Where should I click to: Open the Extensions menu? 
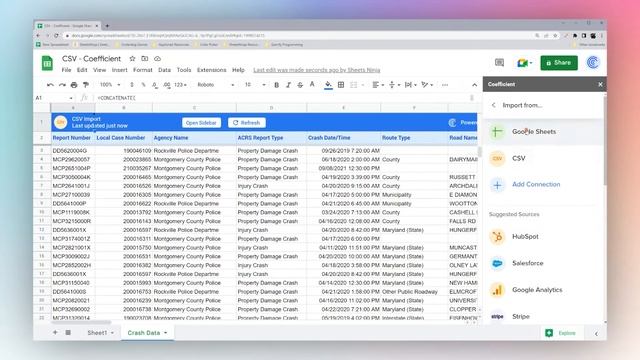211,70
